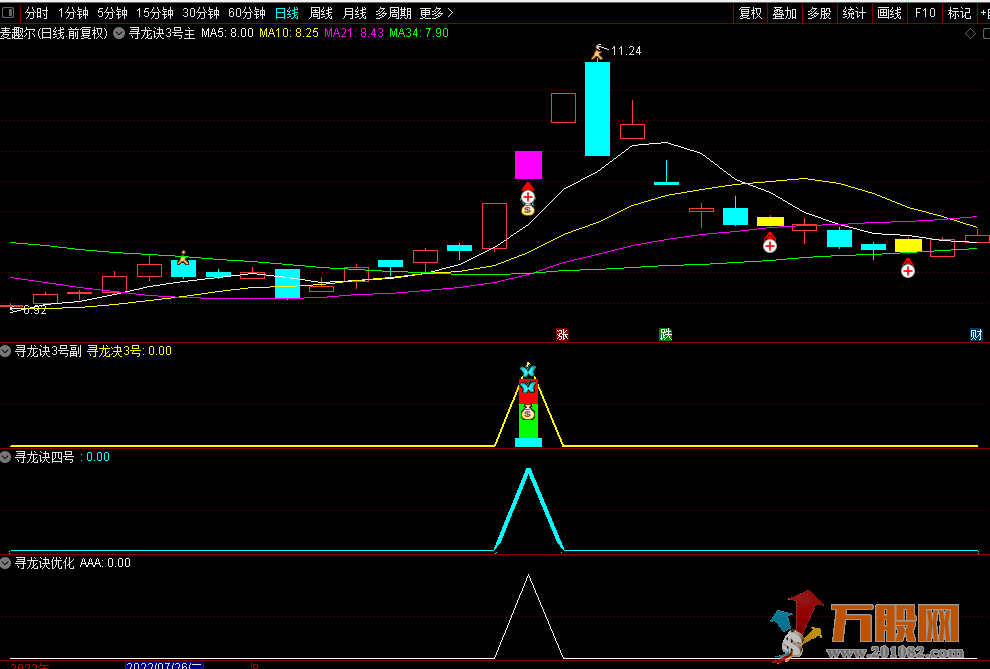Click the 寻龙诀四号 panel title
990x669 pixels.
pyautogui.click(x=44, y=457)
